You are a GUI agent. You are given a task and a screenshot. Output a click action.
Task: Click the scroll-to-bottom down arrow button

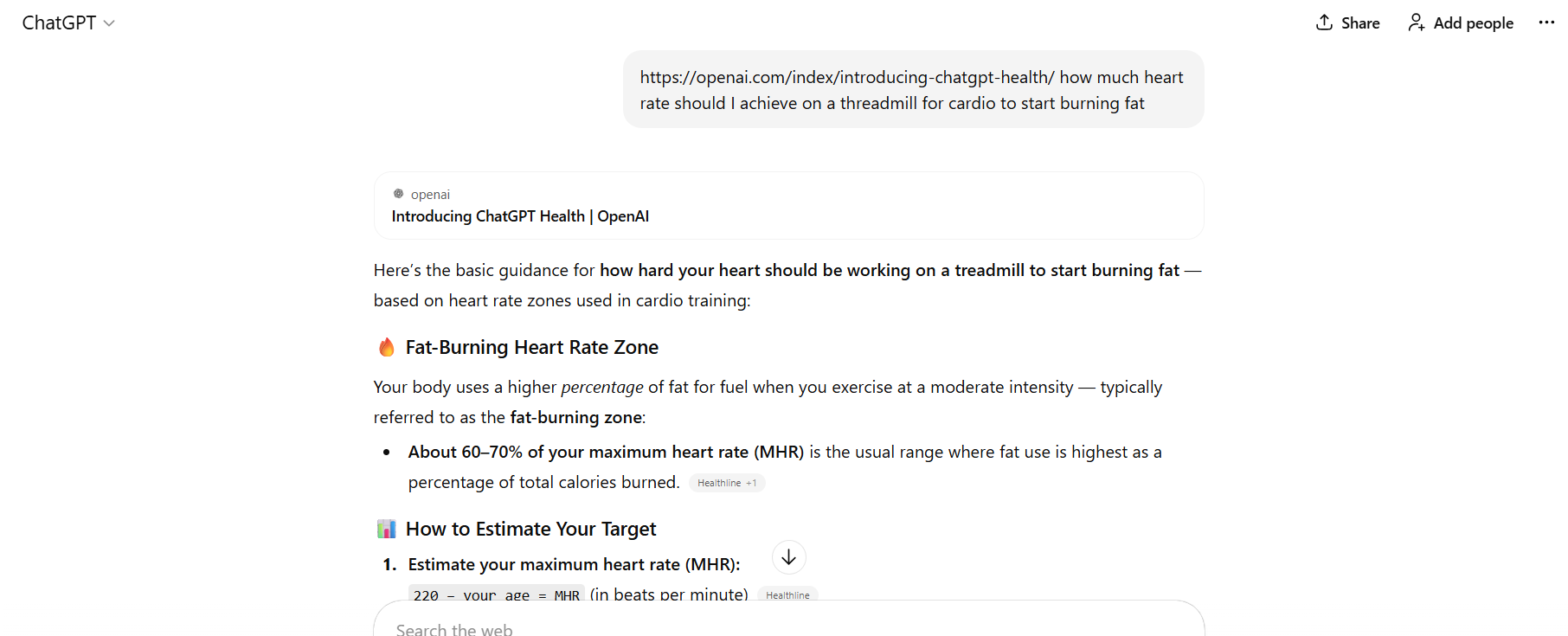(788, 558)
